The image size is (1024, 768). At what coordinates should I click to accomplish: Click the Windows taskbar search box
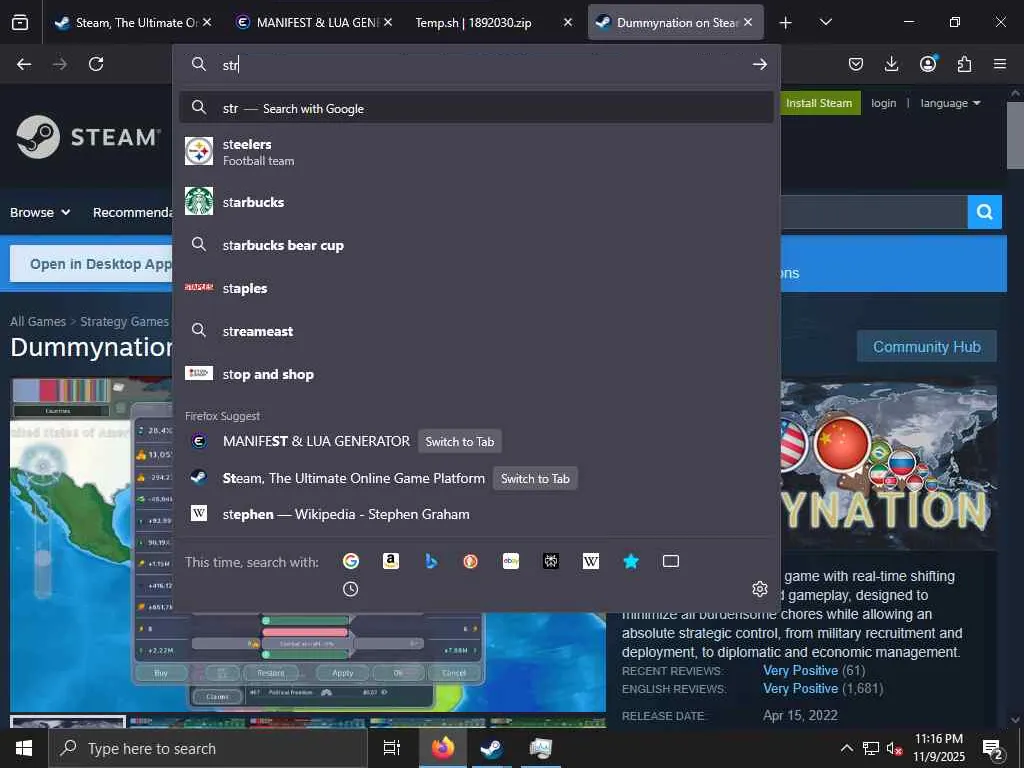[208, 748]
